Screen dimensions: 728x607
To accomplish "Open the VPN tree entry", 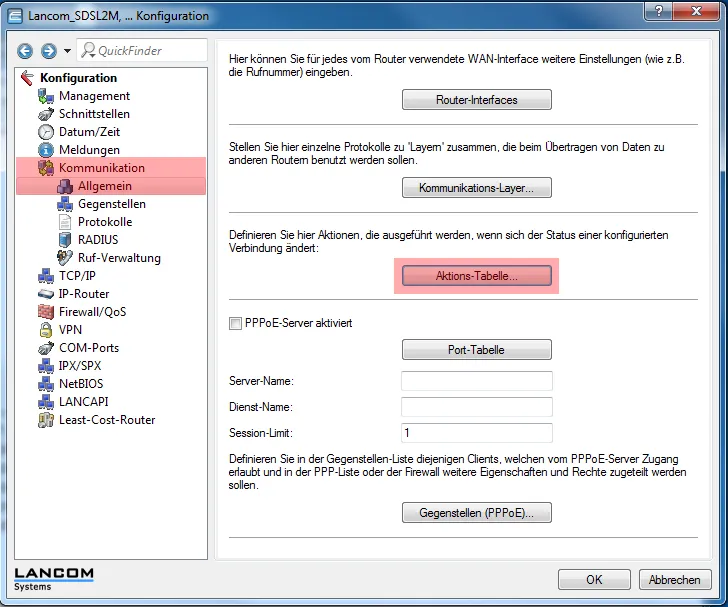I will tap(70, 330).
